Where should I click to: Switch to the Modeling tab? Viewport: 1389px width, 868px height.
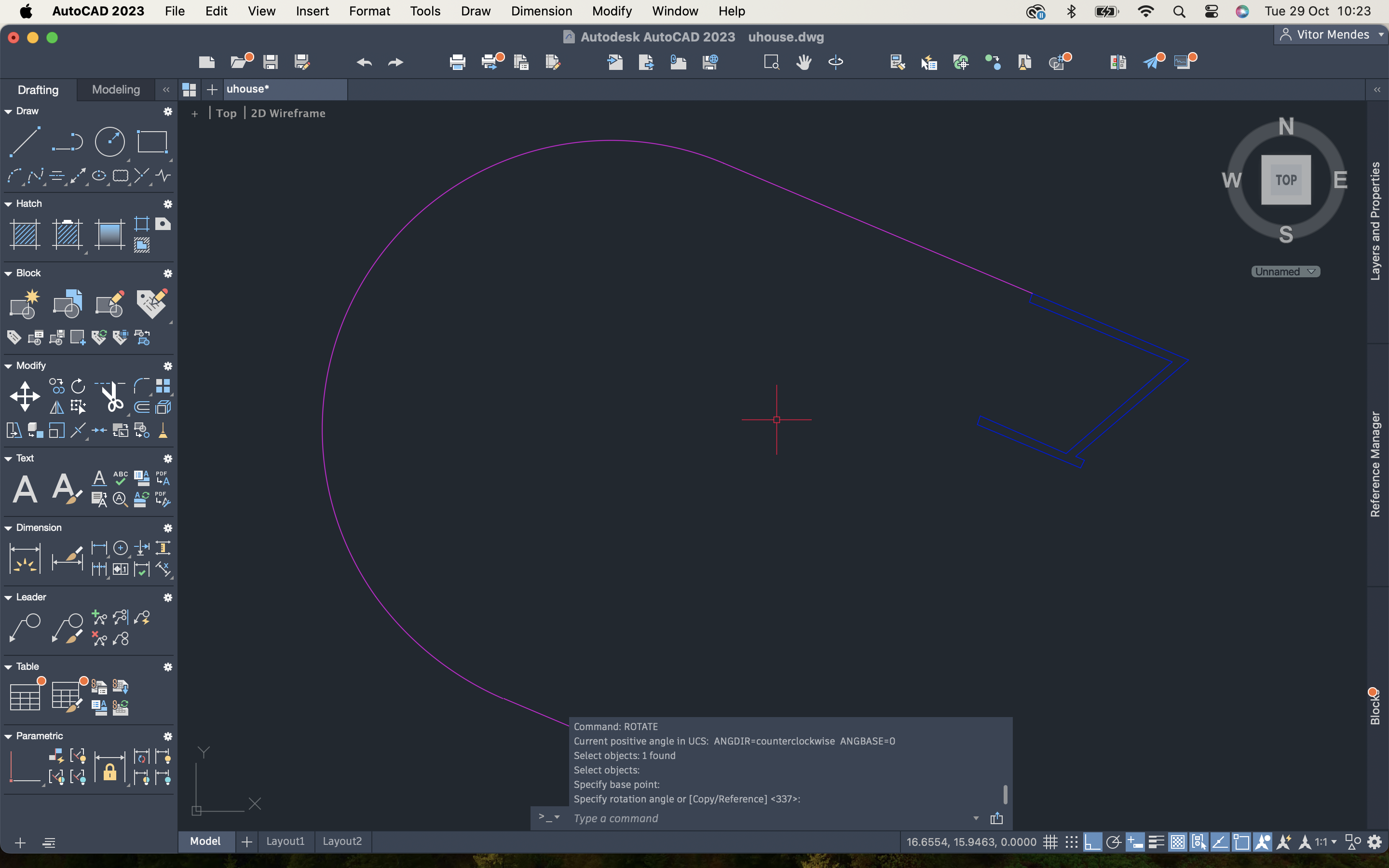(x=116, y=90)
